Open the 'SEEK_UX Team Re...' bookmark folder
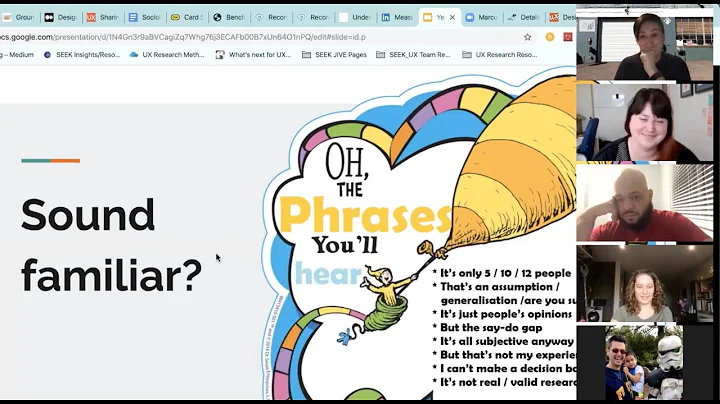 [x=413, y=55]
